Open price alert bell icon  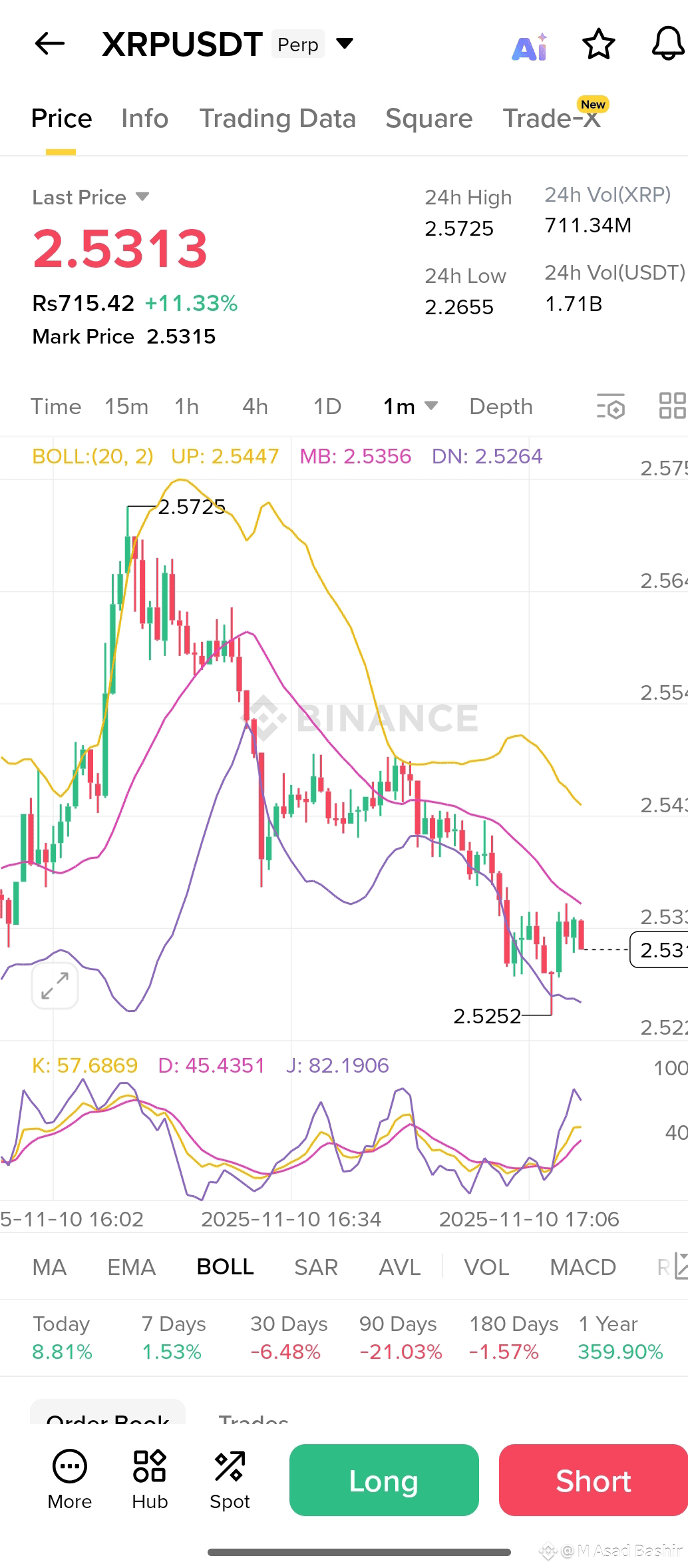pos(669,44)
